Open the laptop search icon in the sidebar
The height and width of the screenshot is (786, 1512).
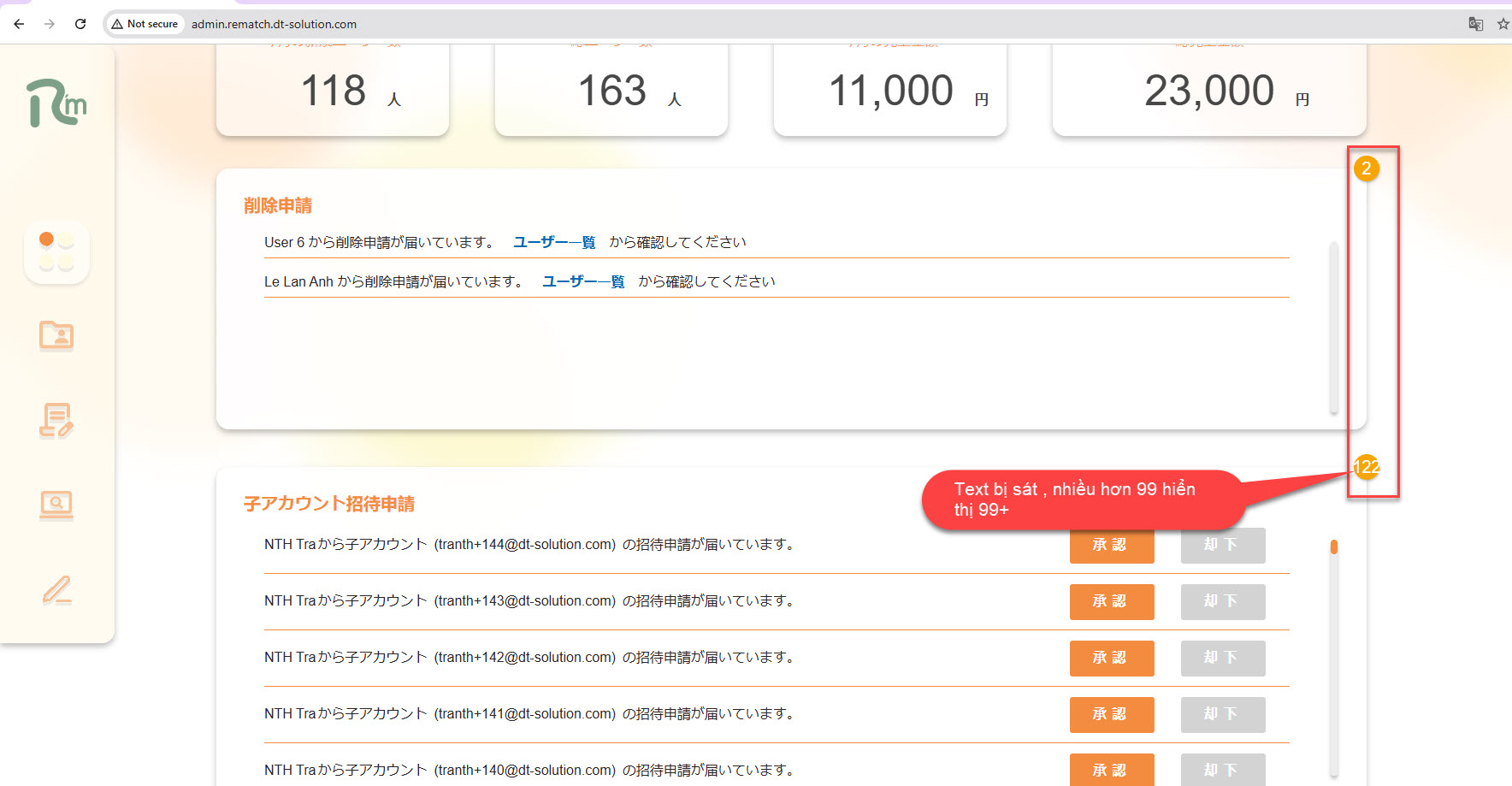point(56,505)
